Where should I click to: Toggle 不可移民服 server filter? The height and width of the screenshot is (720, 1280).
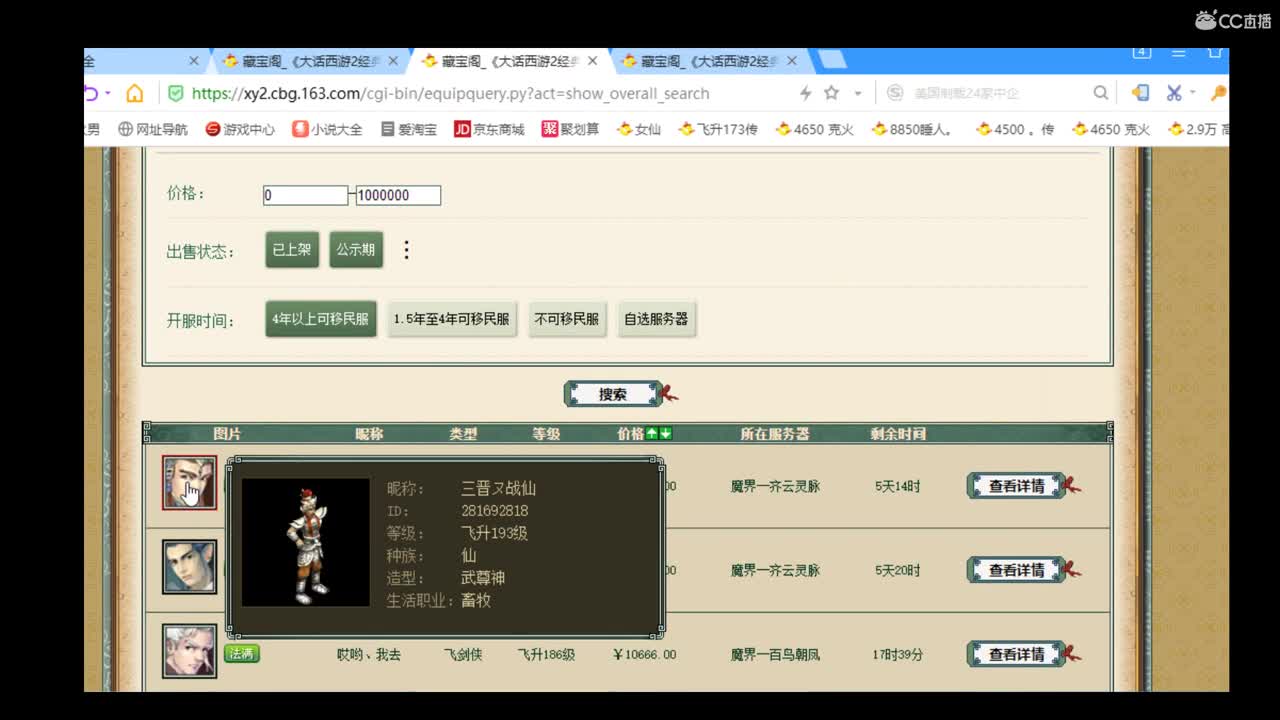(x=567, y=319)
